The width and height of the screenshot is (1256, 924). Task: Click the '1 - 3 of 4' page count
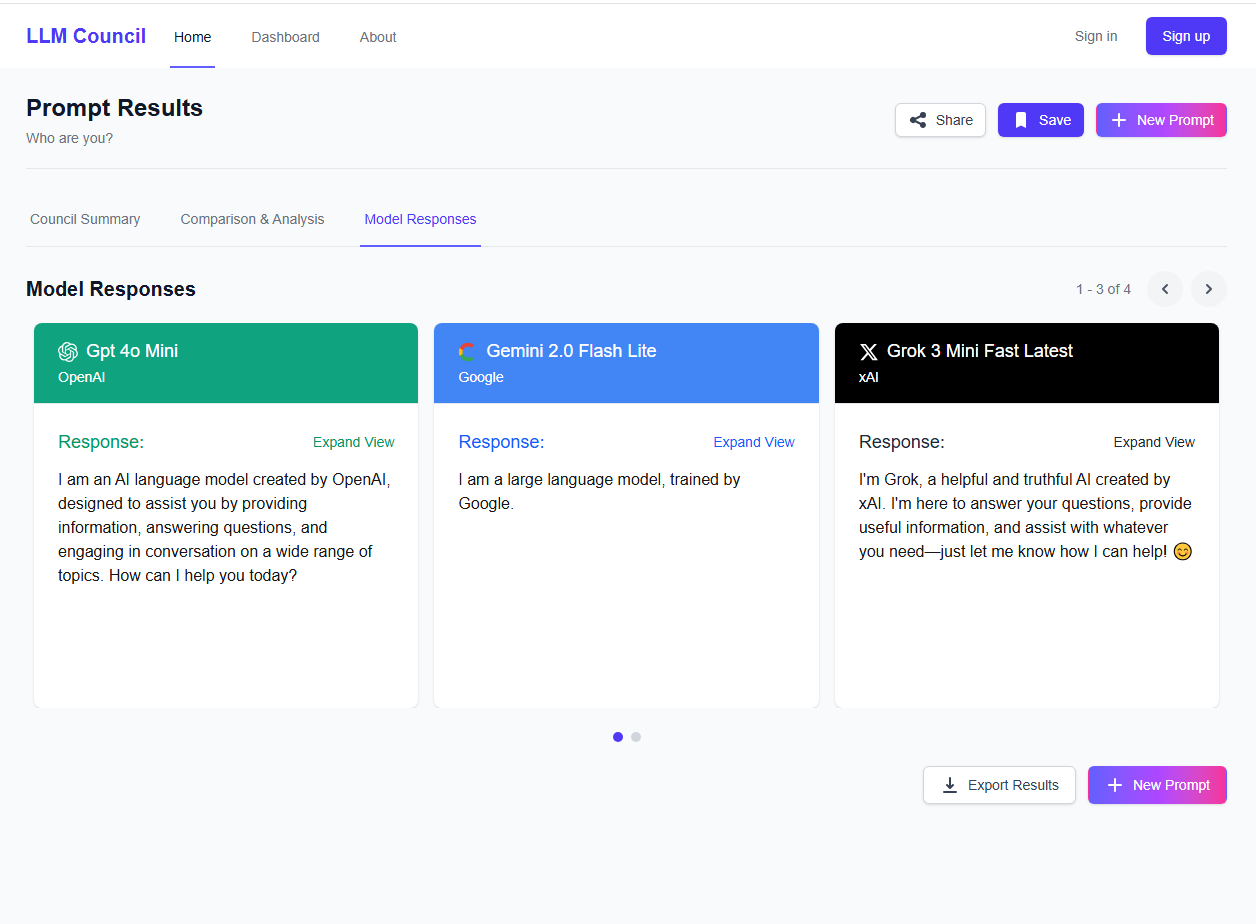[1103, 289]
